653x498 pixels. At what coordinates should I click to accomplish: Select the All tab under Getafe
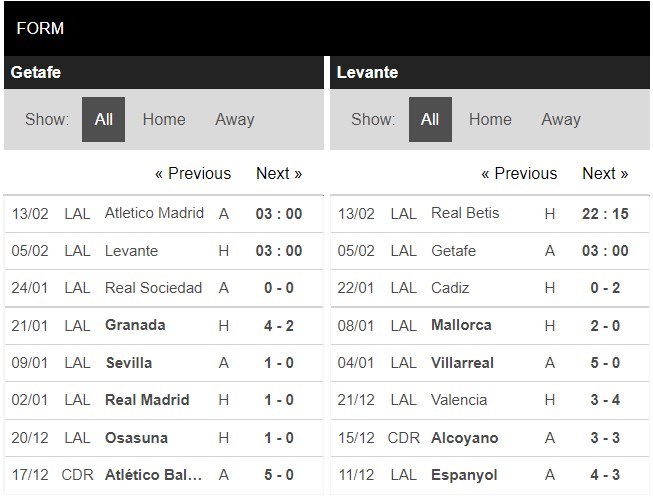click(103, 120)
